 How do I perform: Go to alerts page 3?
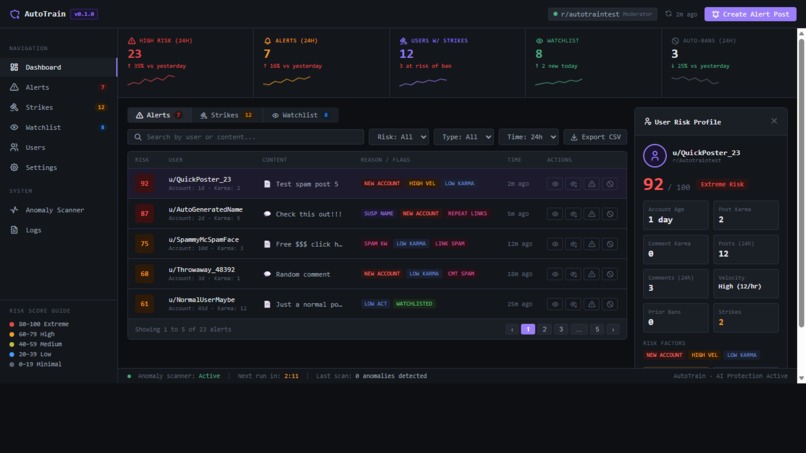(561, 329)
